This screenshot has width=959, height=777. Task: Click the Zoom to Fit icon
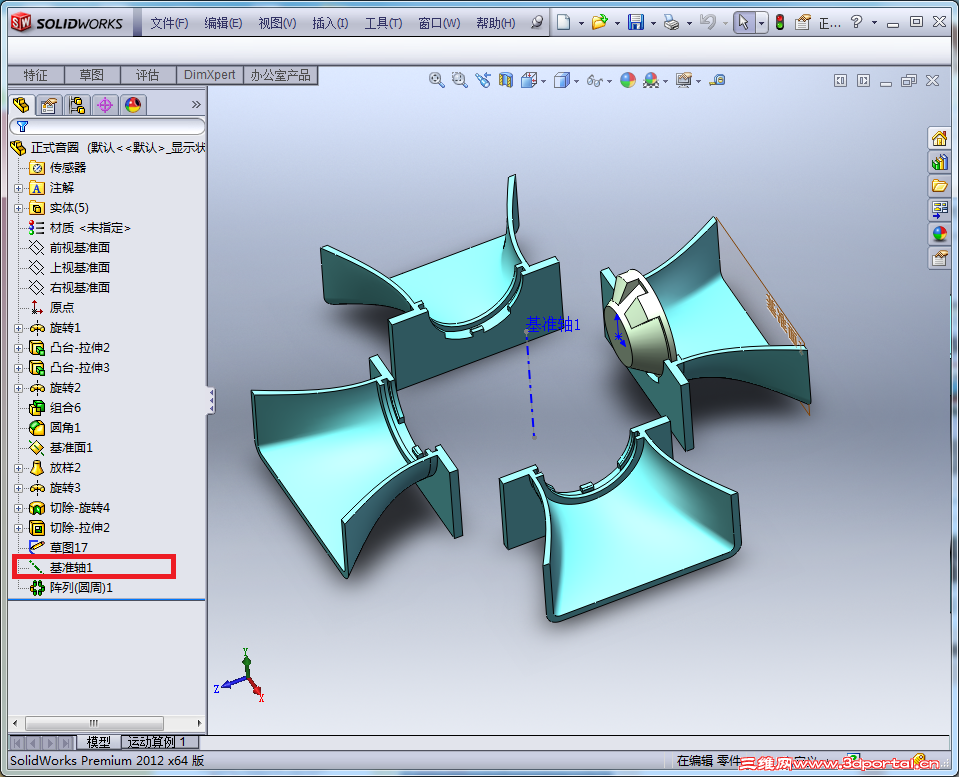pyautogui.click(x=436, y=80)
